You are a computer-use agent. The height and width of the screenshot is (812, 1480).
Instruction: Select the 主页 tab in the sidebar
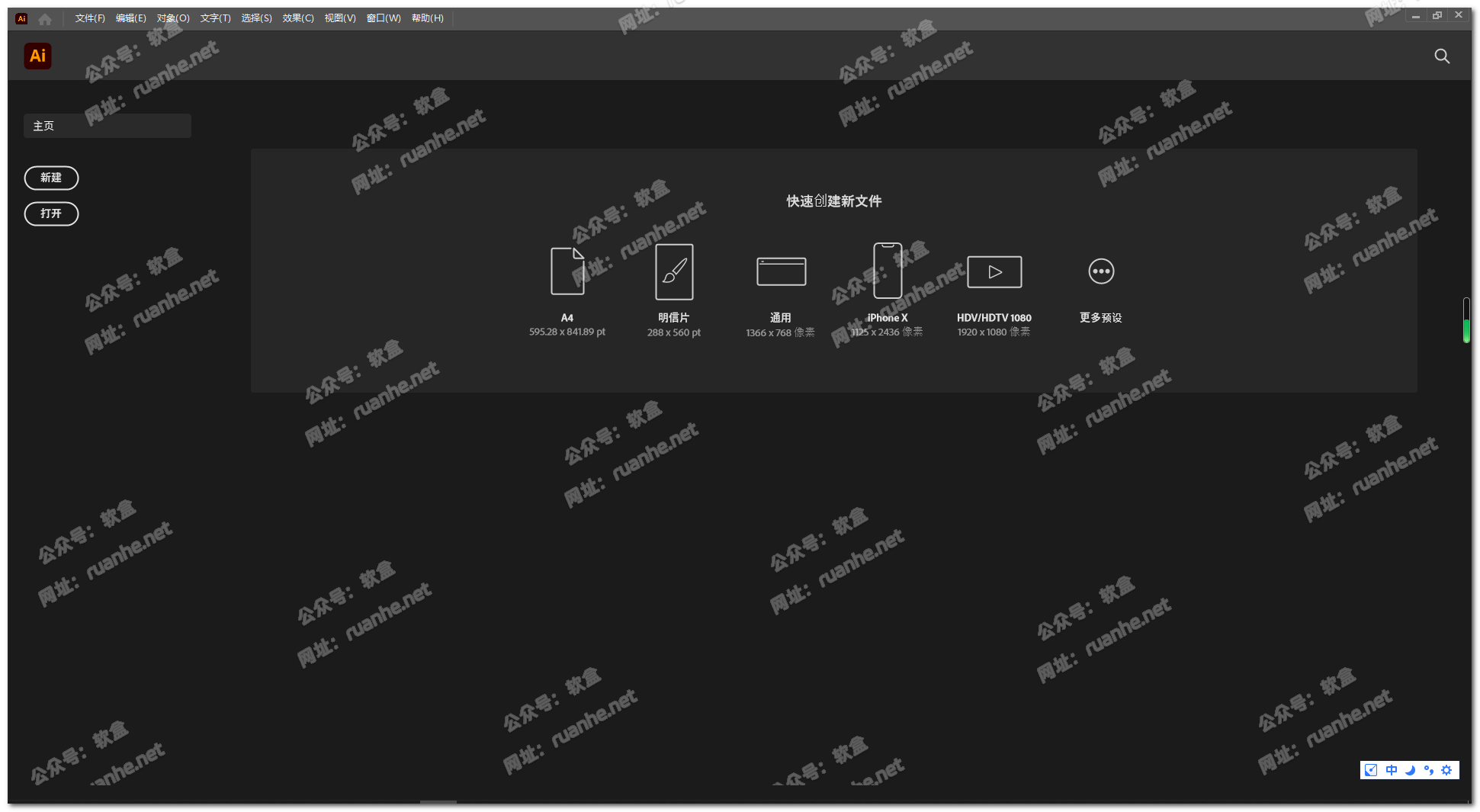(108, 126)
